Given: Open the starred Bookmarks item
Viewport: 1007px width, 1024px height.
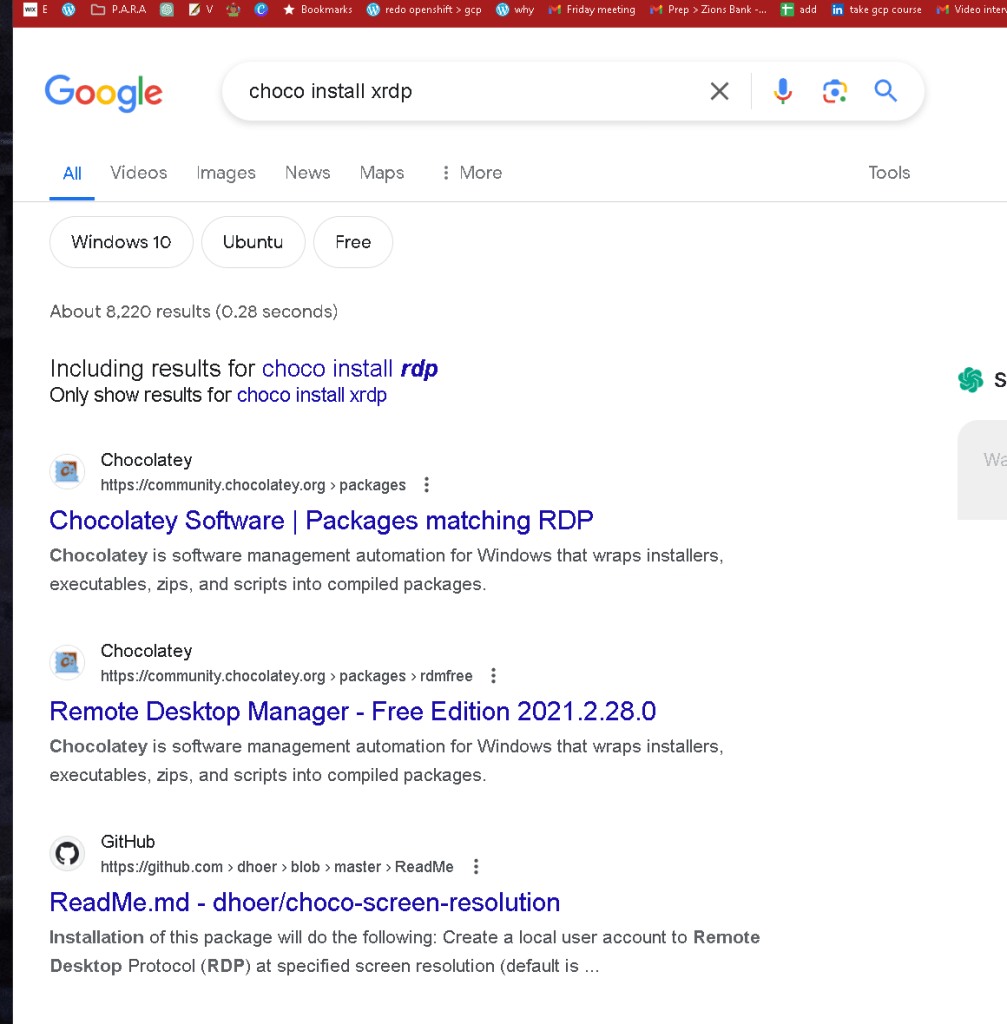Looking at the screenshot, I should (317, 9).
